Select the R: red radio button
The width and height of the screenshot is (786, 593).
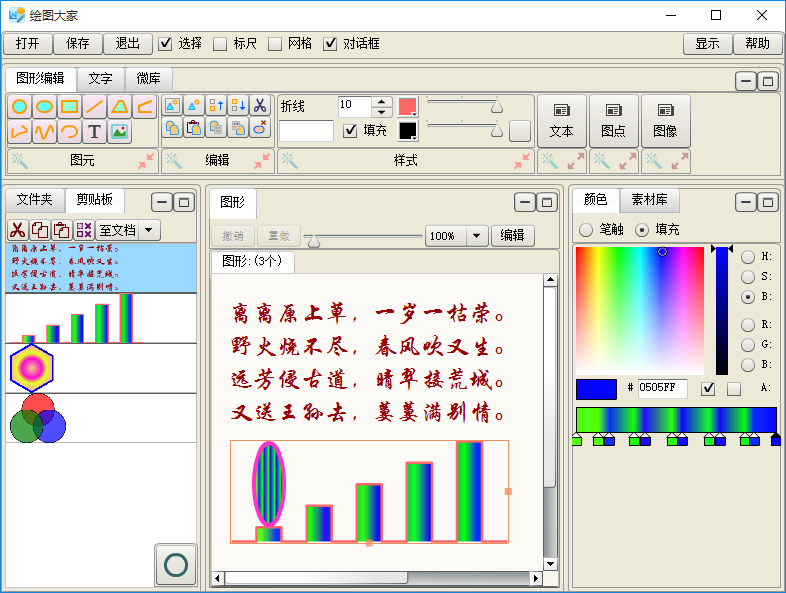pyautogui.click(x=748, y=325)
